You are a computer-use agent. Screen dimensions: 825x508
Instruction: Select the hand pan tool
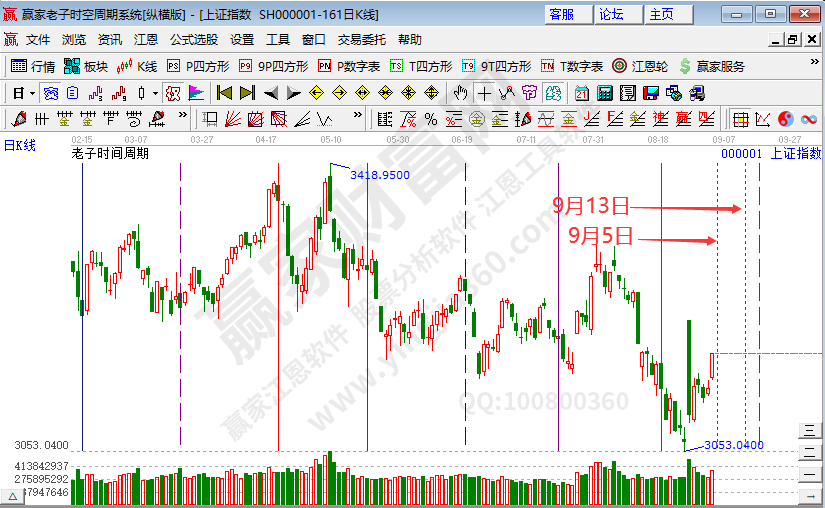(x=460, y=93)
